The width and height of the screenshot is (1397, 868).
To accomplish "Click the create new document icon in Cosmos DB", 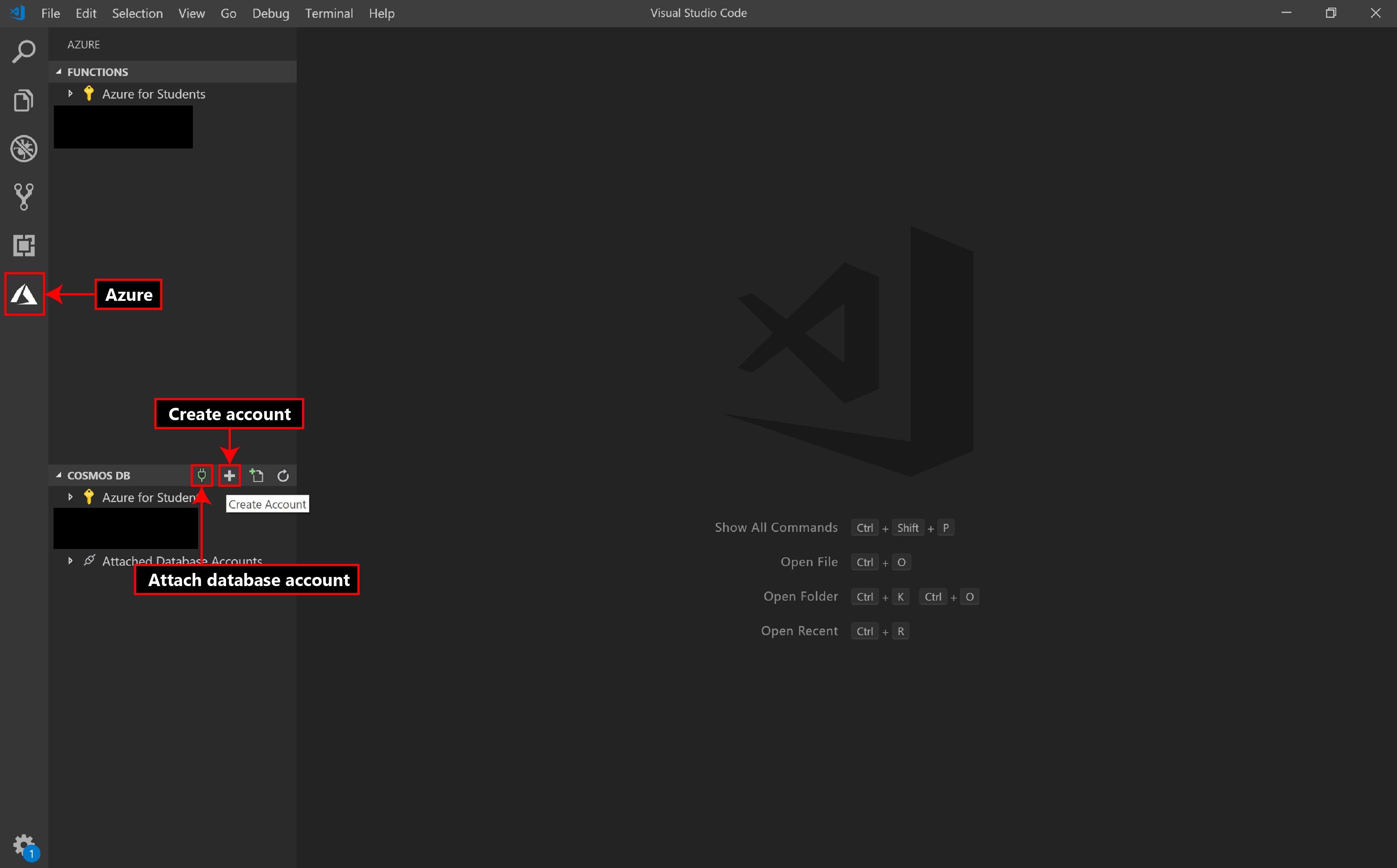I will click(x=256, y=475).
